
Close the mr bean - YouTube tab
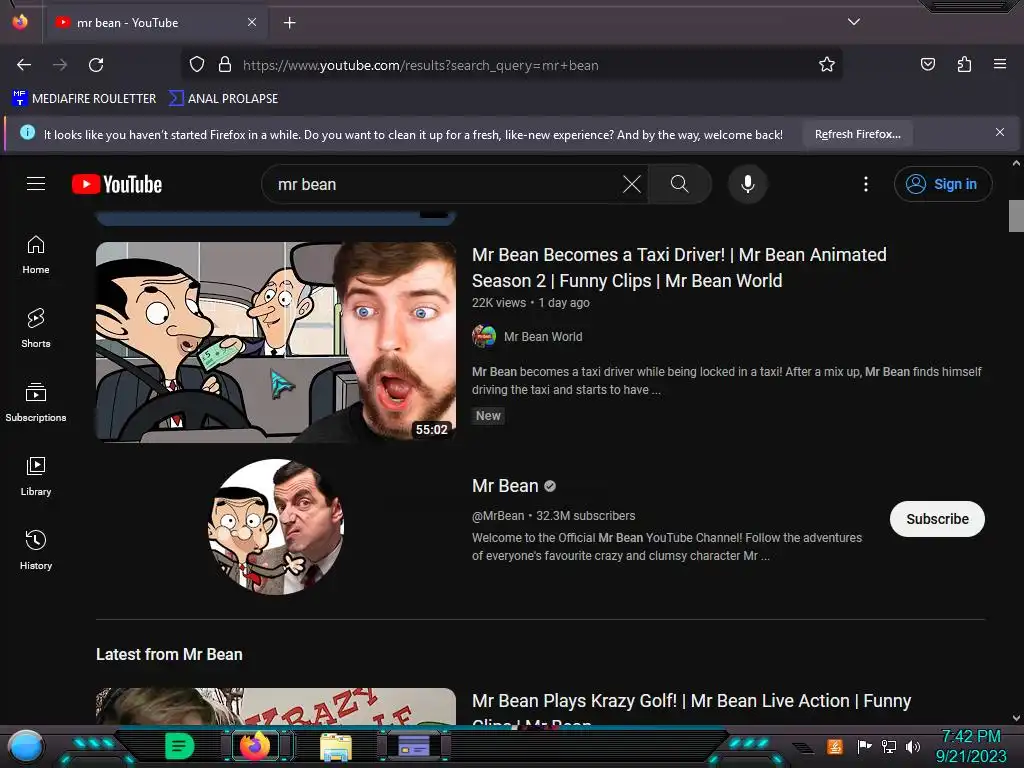[251, 22]
